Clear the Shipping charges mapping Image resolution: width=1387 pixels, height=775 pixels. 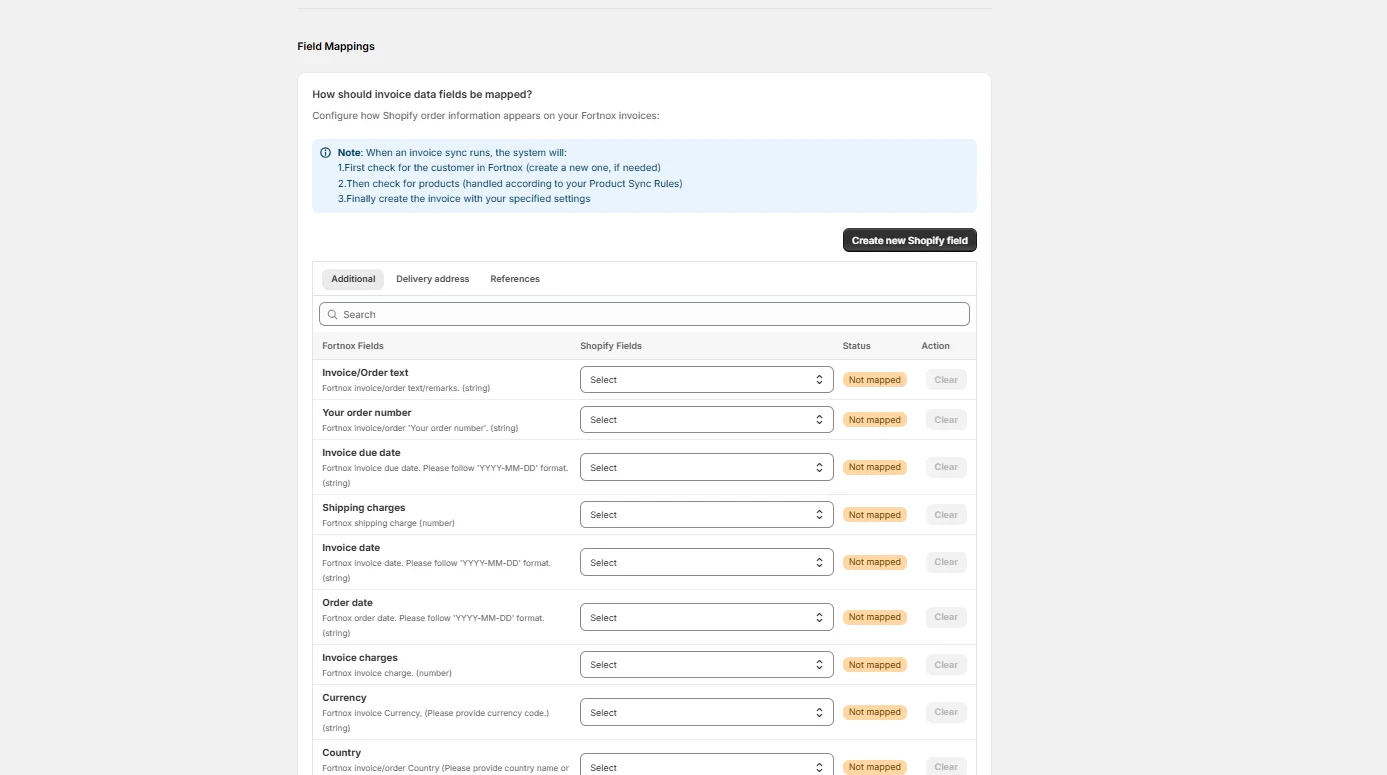(946, 515)
